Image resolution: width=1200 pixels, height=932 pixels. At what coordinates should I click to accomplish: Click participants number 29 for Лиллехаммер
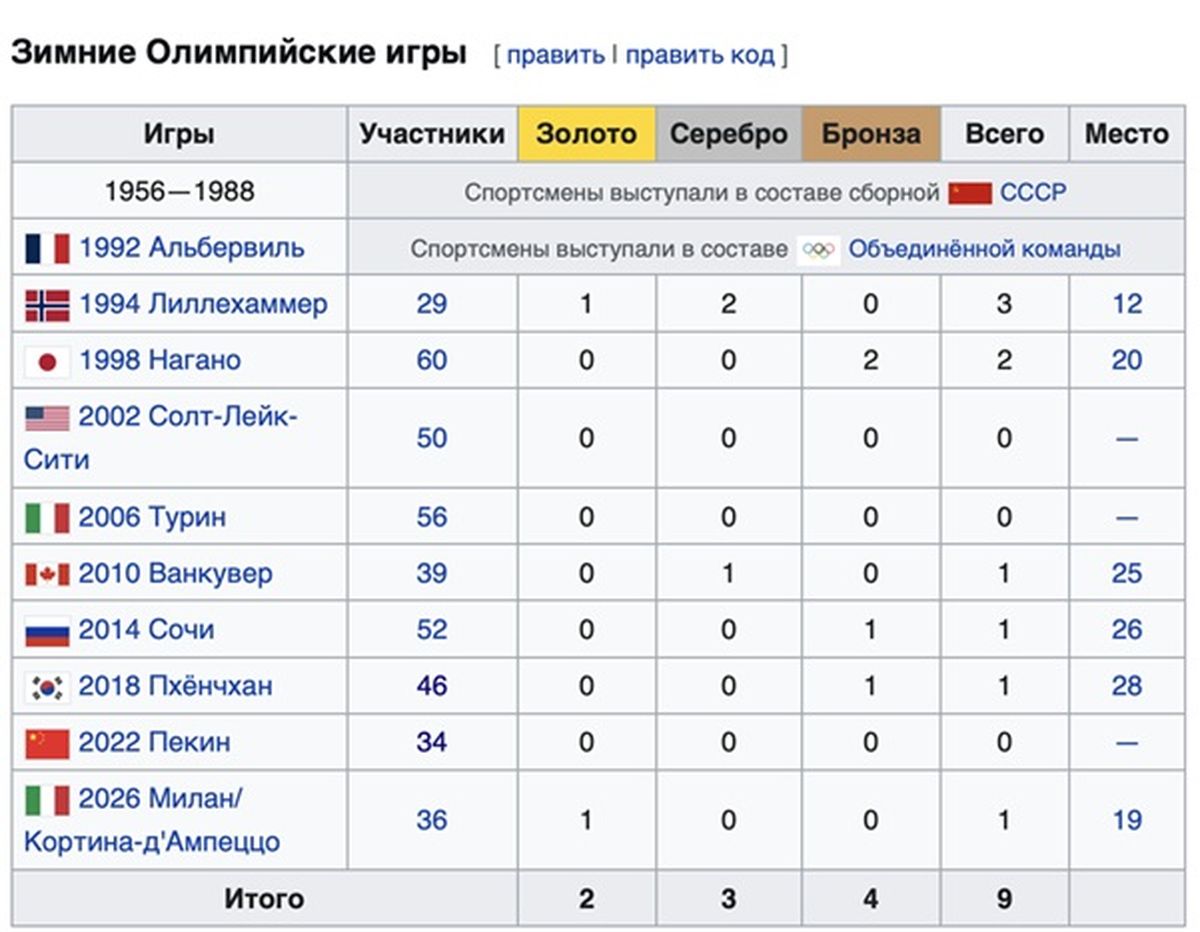click(432, 304)
